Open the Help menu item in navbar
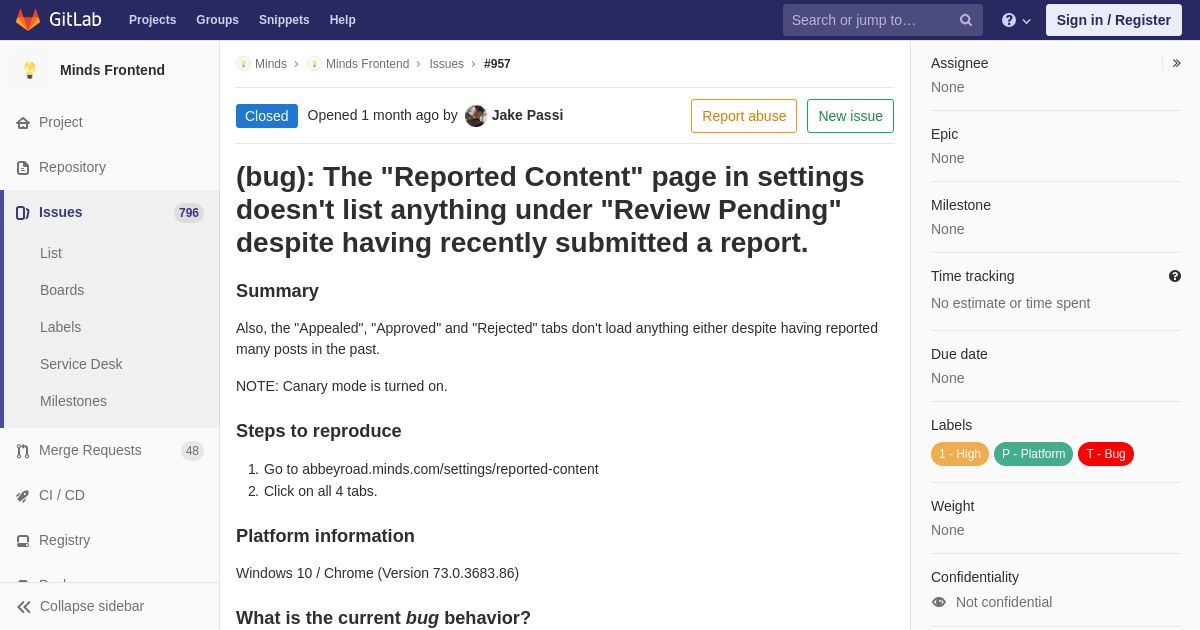The height and width of the screenshot is (630, 1200). (x=343, y=20)
